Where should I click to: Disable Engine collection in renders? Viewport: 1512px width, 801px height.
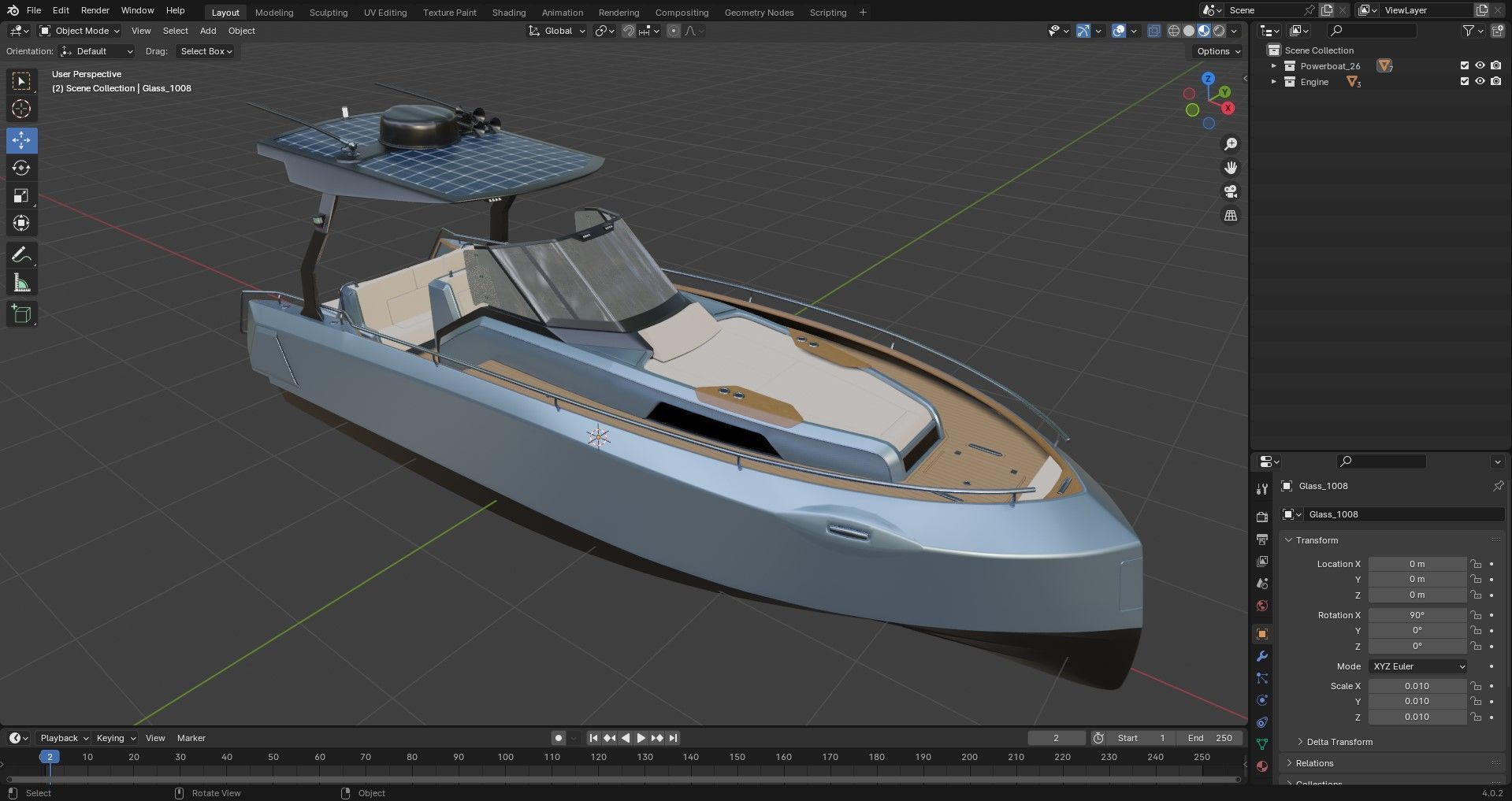click(1495, 81)
